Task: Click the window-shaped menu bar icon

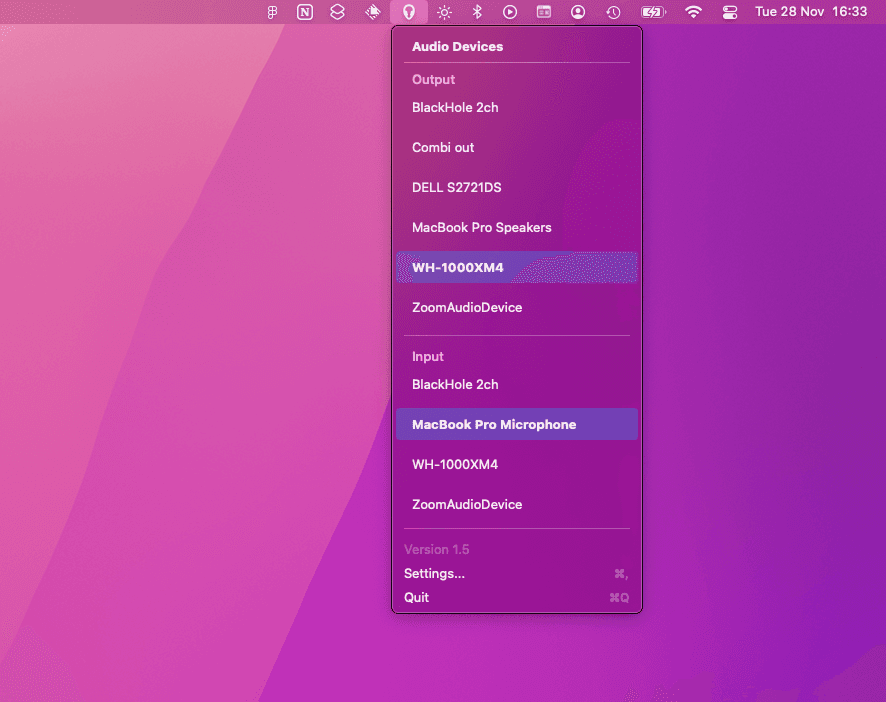Action: tap(544, 12)
